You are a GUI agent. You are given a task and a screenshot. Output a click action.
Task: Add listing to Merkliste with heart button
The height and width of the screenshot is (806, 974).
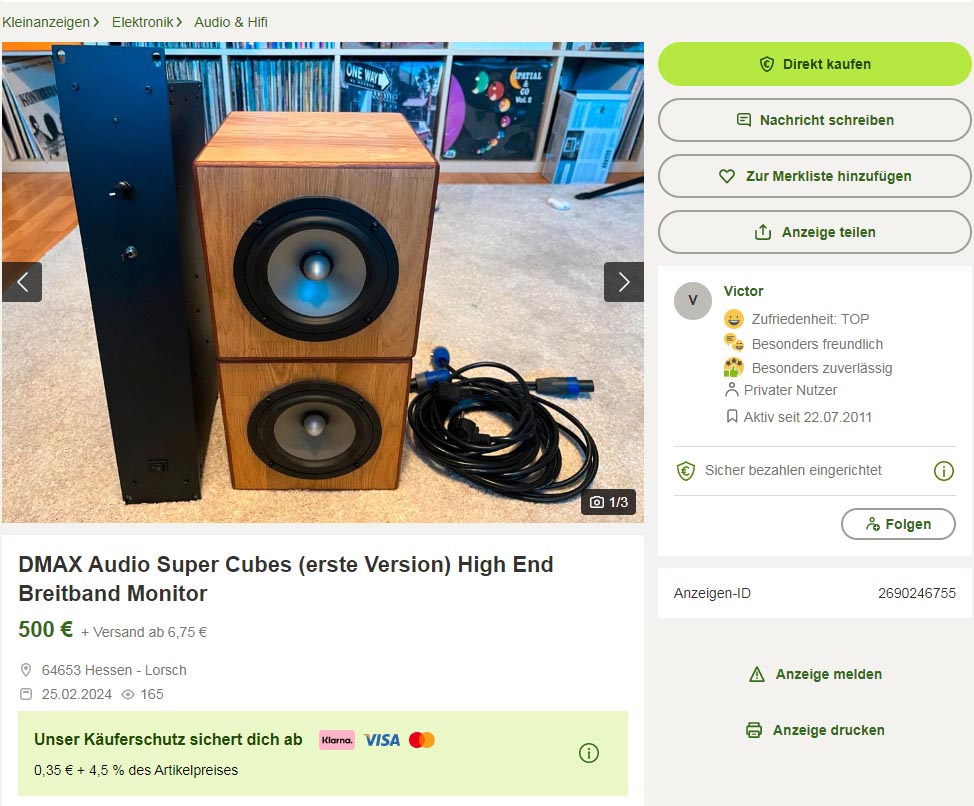(814, 176)
